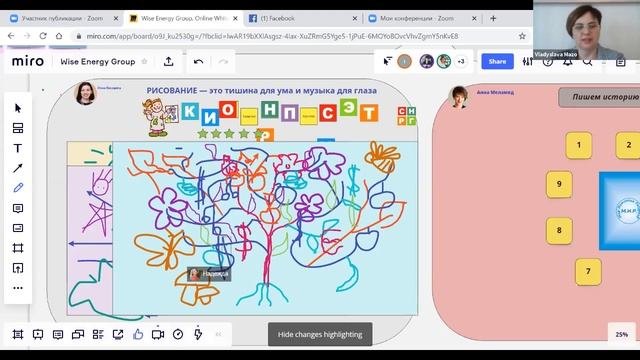Open the timer in bottom toolbar
This screenshot has width=640, height=360.
coord(178,334)
